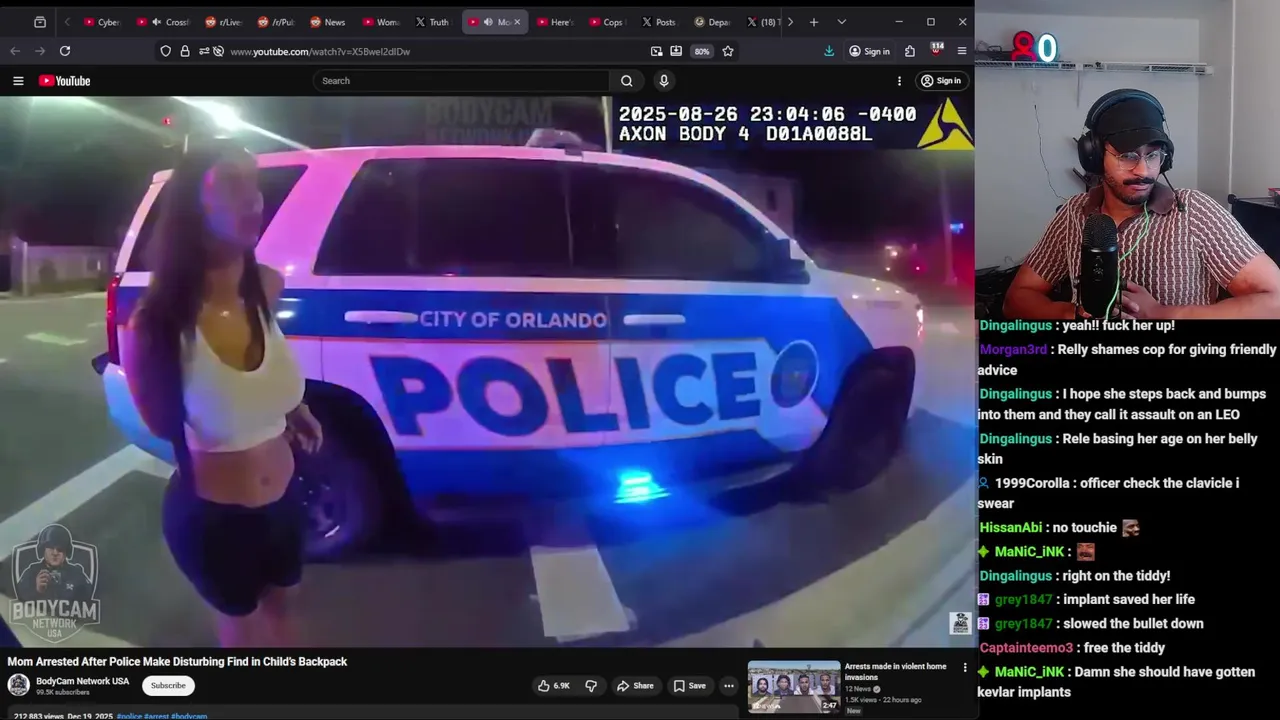Switch to the Depar tab
The width and height of the screenshot is (1280, 720).
tap(712, 22)
